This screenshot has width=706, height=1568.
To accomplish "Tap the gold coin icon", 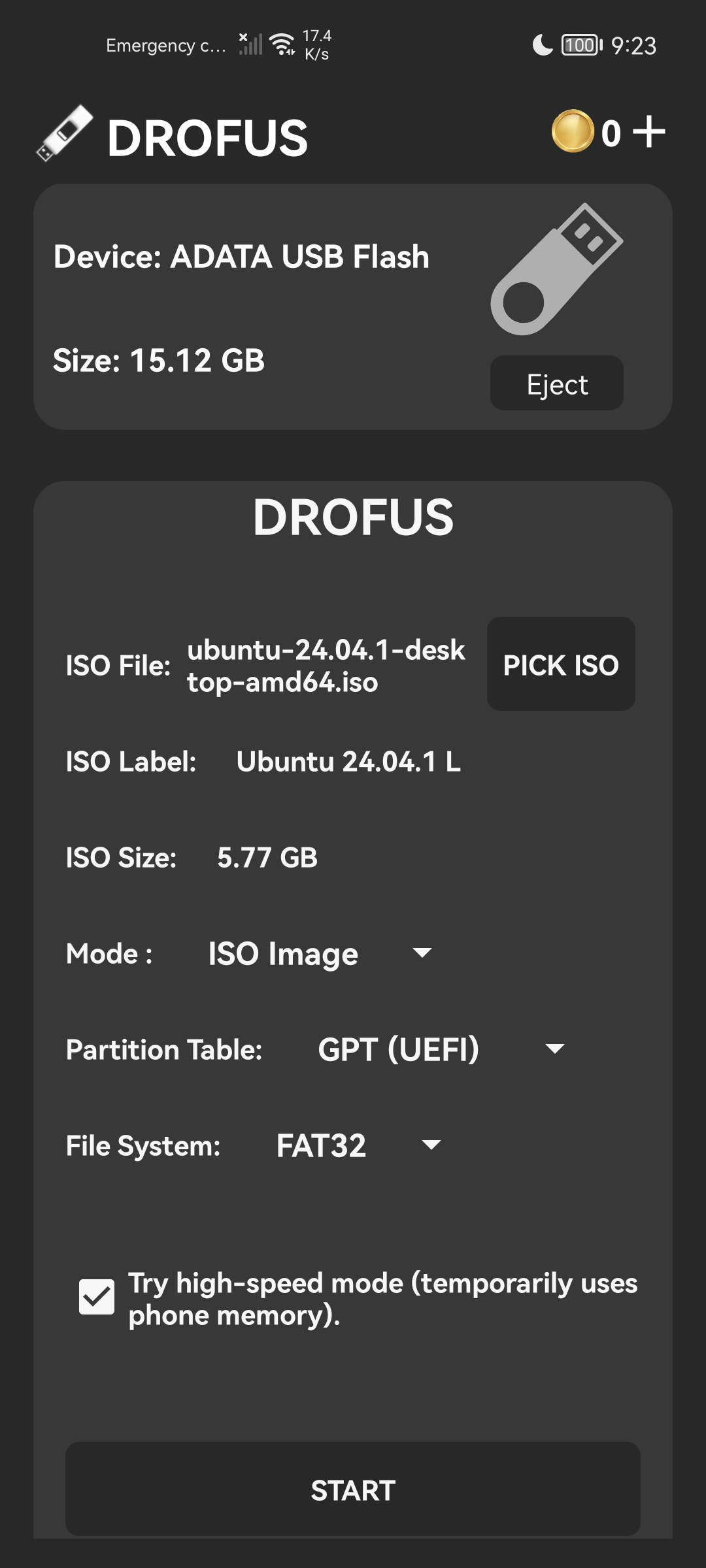I will 573,131.
